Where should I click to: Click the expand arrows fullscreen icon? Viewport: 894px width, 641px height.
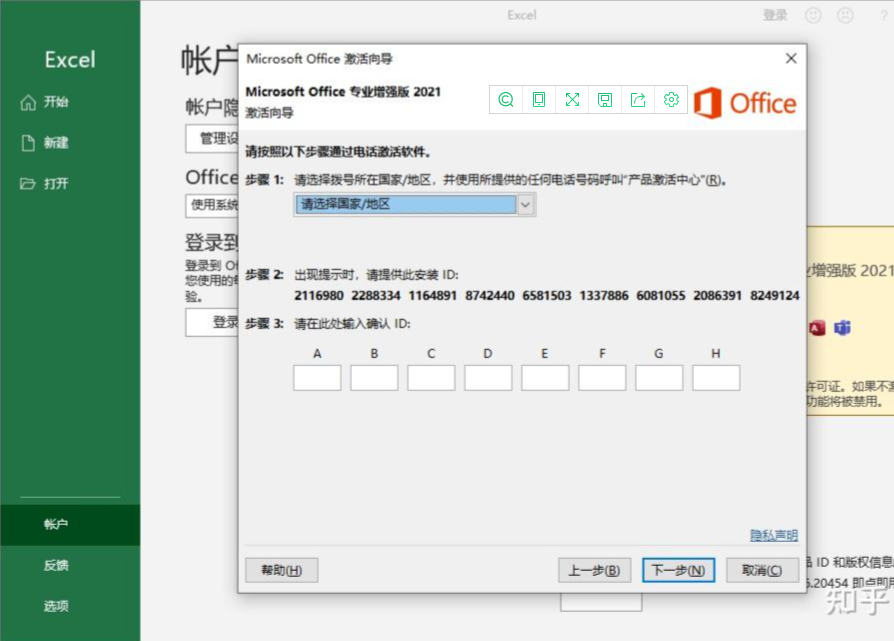(572, 100)
